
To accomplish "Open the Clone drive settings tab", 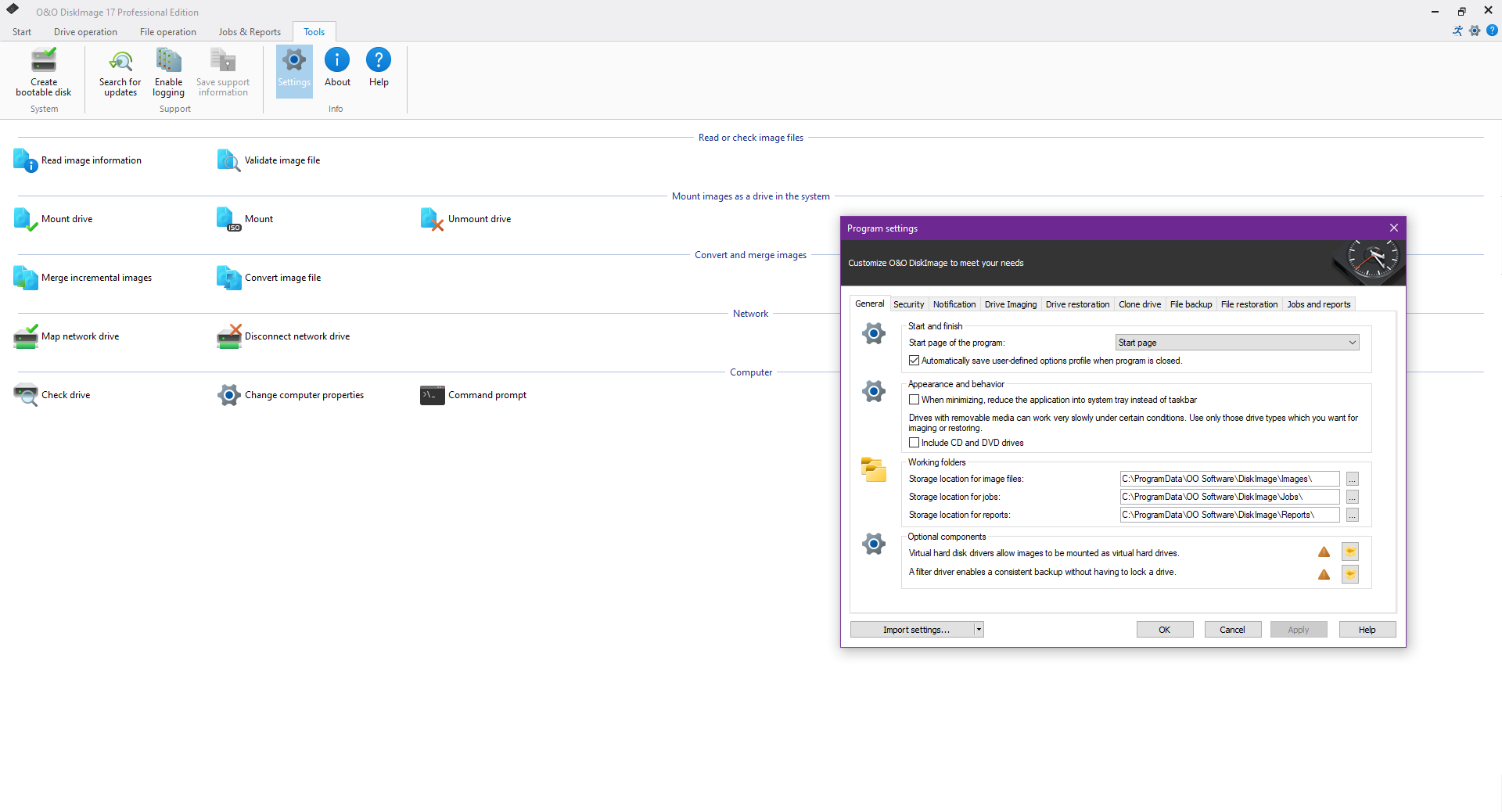I will tap(1140, 304).
